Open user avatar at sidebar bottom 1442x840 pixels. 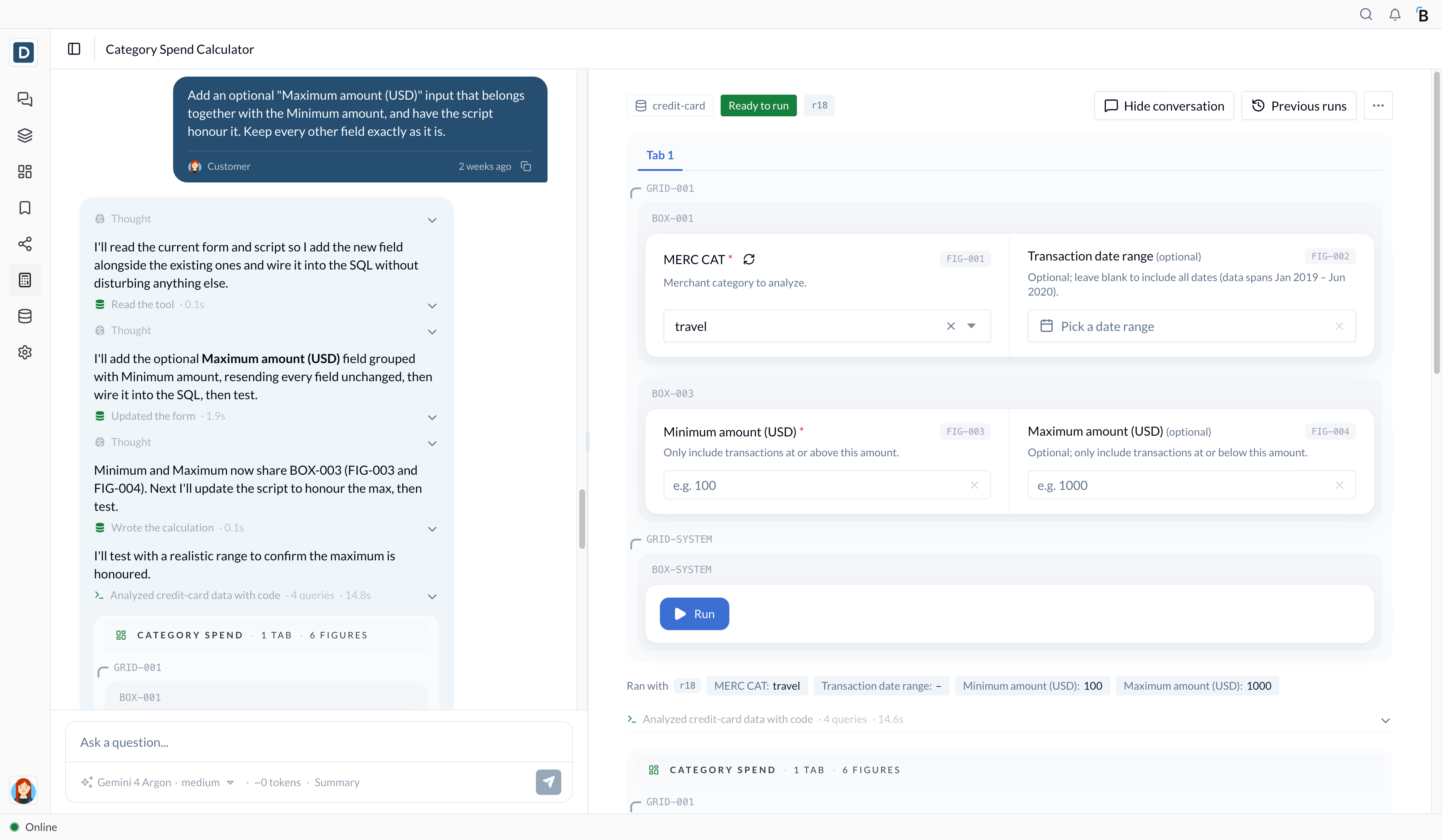(x=24, y=790)
